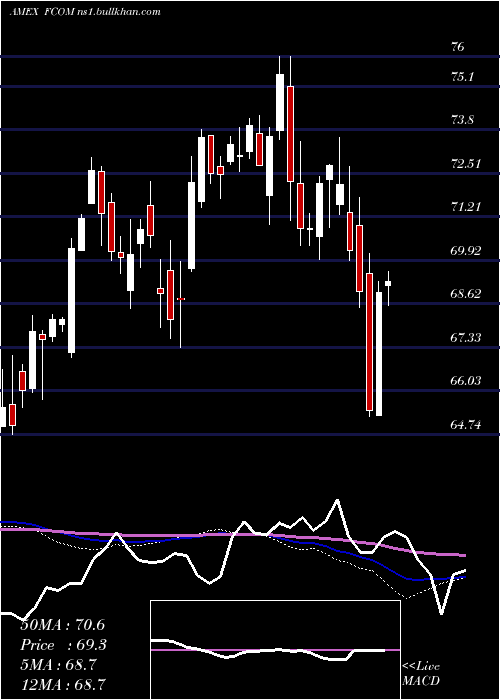Click the Price : 69.3 readout

point(63,645)
